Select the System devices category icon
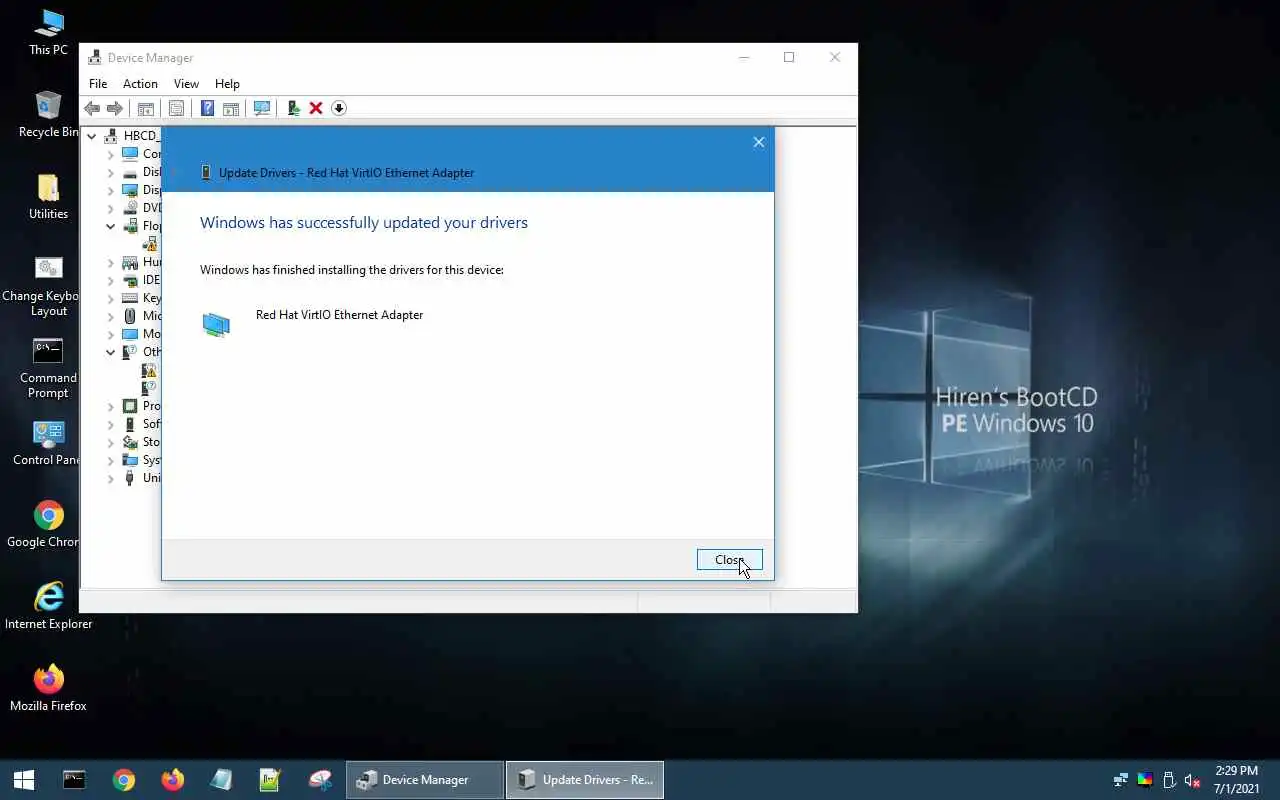The width and height of the screenshot is (1280, 800). [x=130, y=460]
